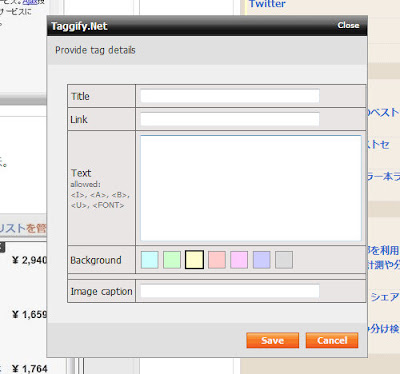Open the Twitter link in background page

point(267,4)
